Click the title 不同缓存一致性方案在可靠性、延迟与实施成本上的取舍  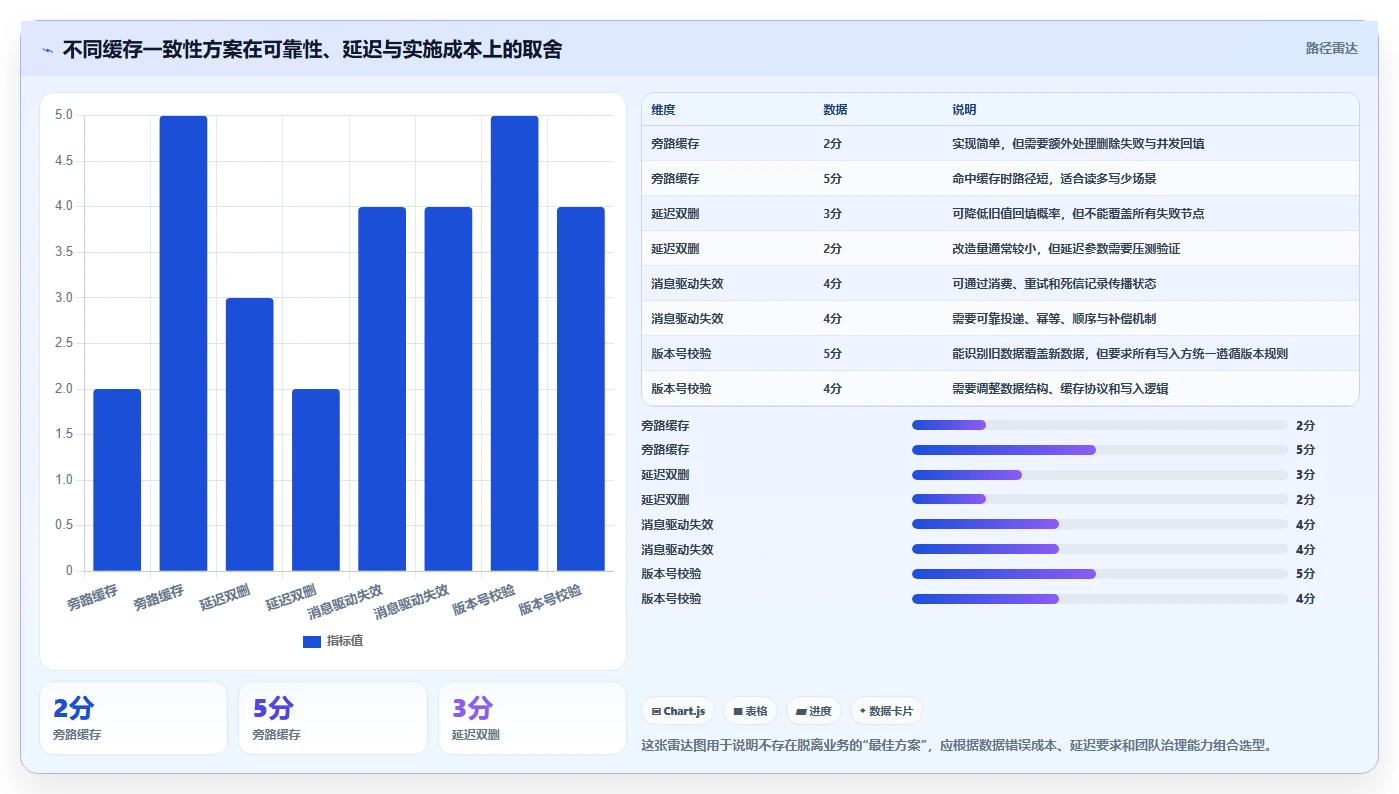click(x=312, y=49)
